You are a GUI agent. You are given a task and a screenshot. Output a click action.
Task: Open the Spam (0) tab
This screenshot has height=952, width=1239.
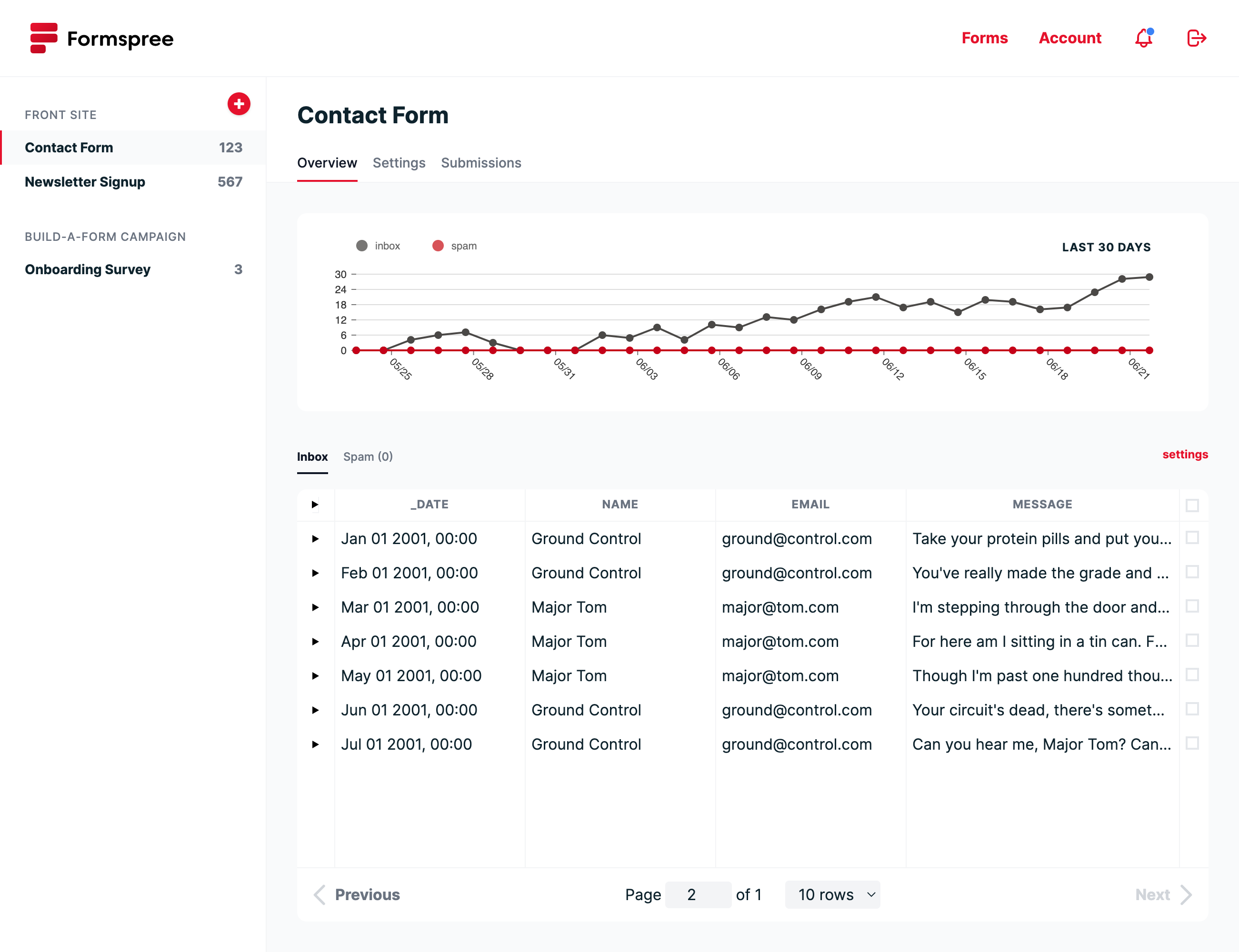pyautogui.click(x=368, y=457)
